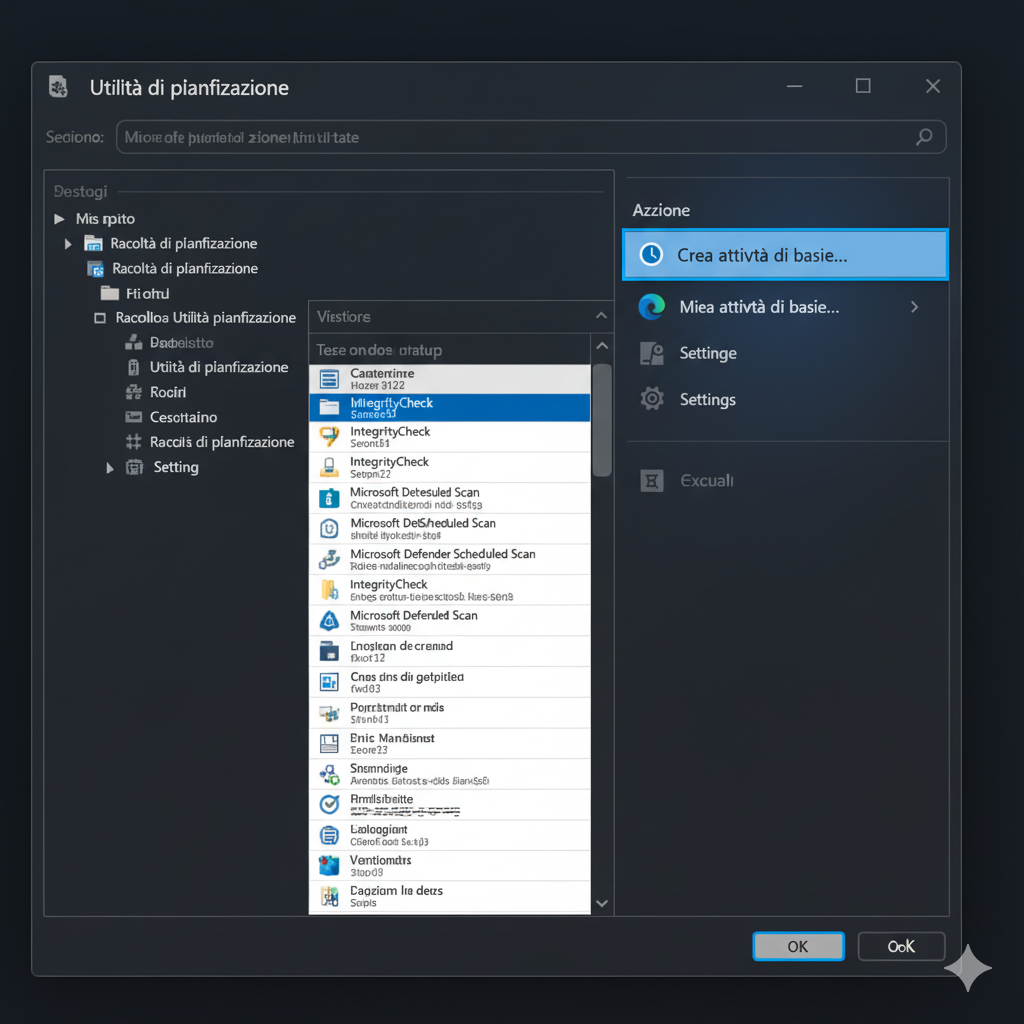Viewport: 1024px width, 1024px height.
Task: Select Crea attività di base action
Action: tap(784, 255)
